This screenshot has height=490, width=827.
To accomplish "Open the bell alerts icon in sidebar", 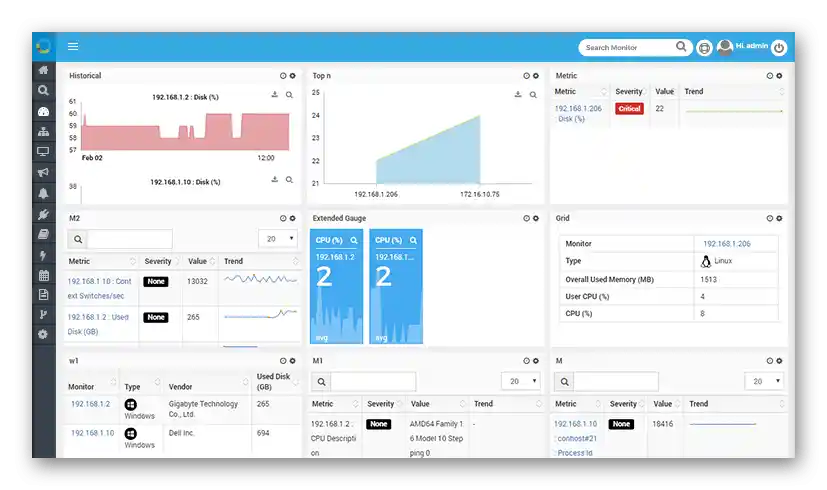I will point(43,194).
